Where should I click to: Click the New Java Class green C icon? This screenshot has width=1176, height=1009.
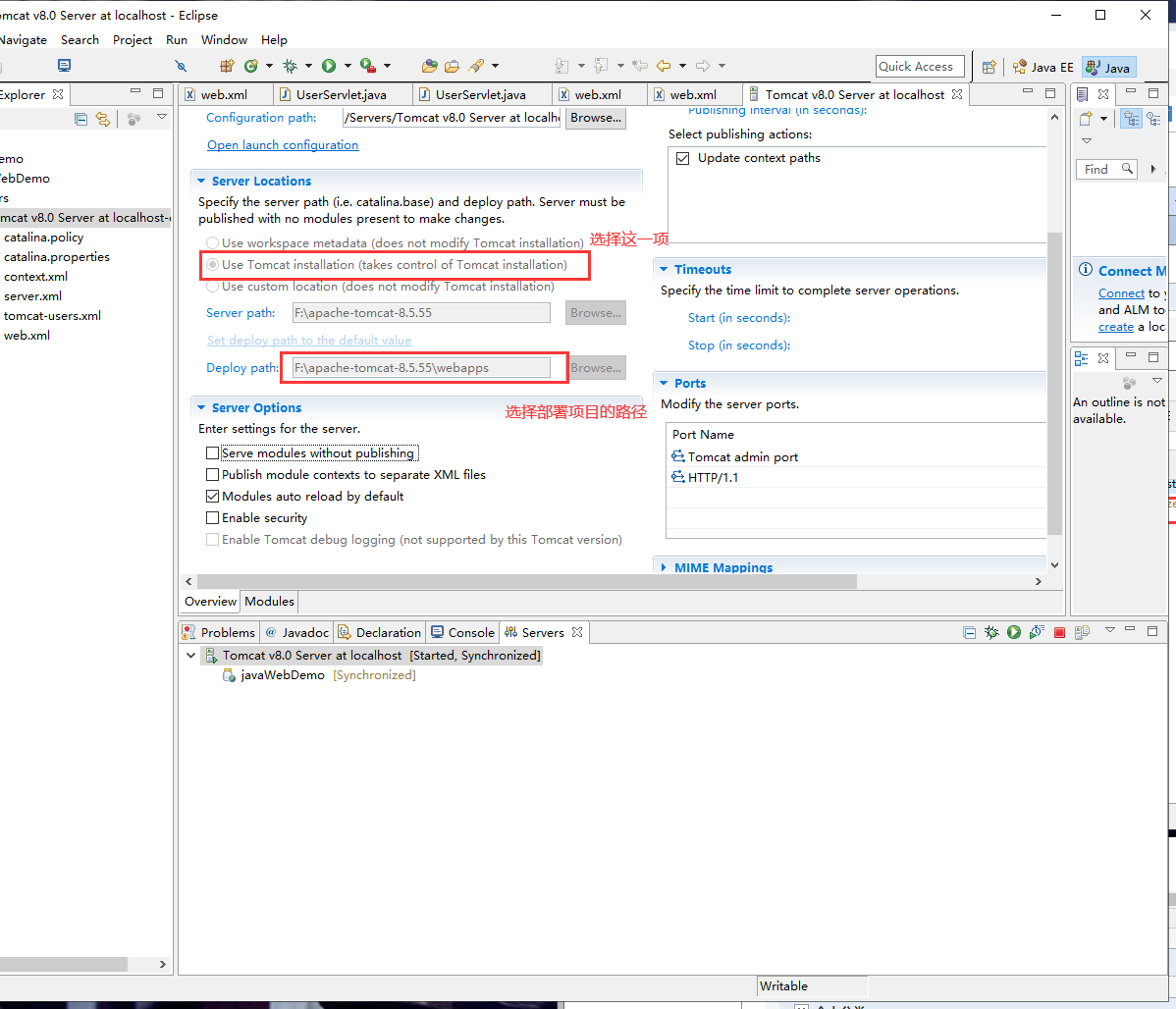(x=250, y=66)
